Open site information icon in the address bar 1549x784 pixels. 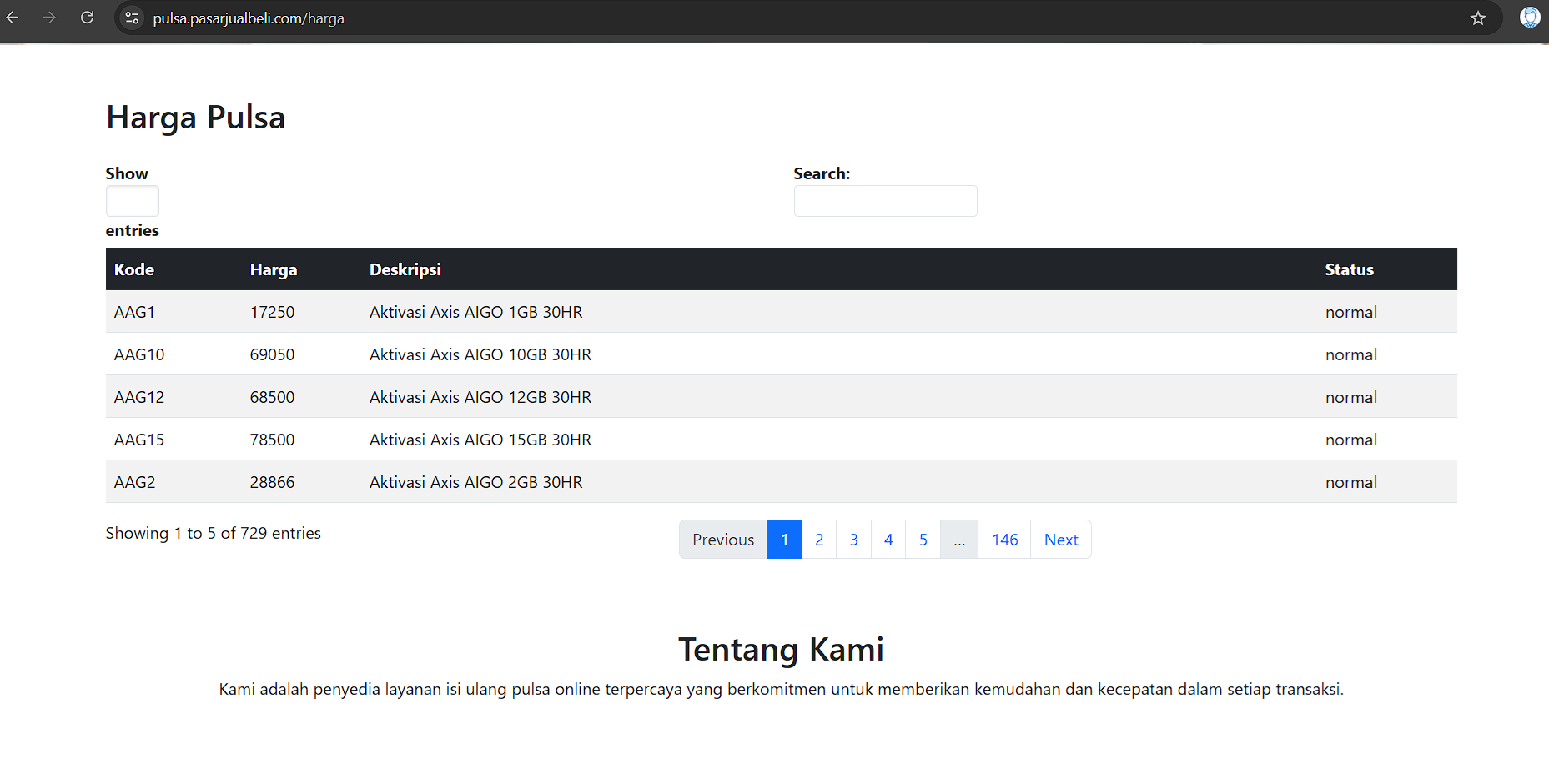(x=132, y=18)
